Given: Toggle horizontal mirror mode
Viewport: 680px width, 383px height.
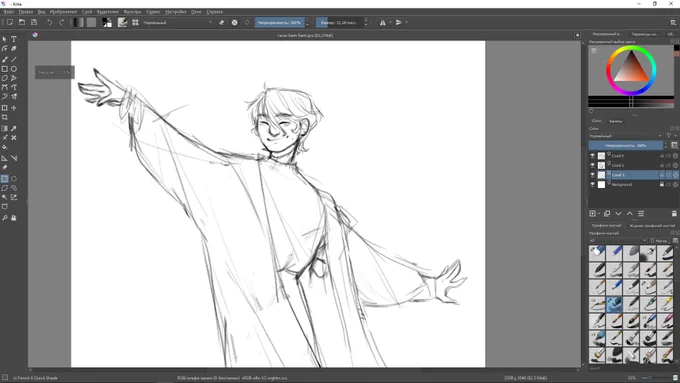Looking at the screenshot, I should pyautogui.click(x=383, y=22).
